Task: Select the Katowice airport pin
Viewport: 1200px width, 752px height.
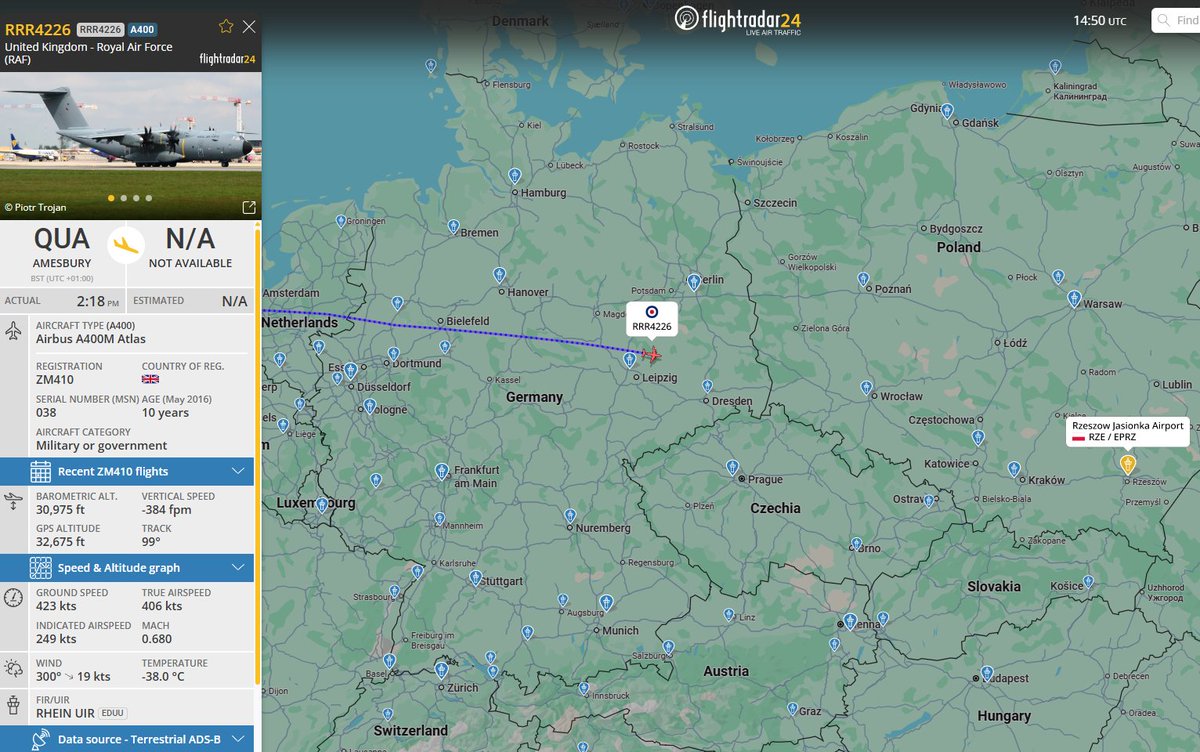Action: [978, 437]
